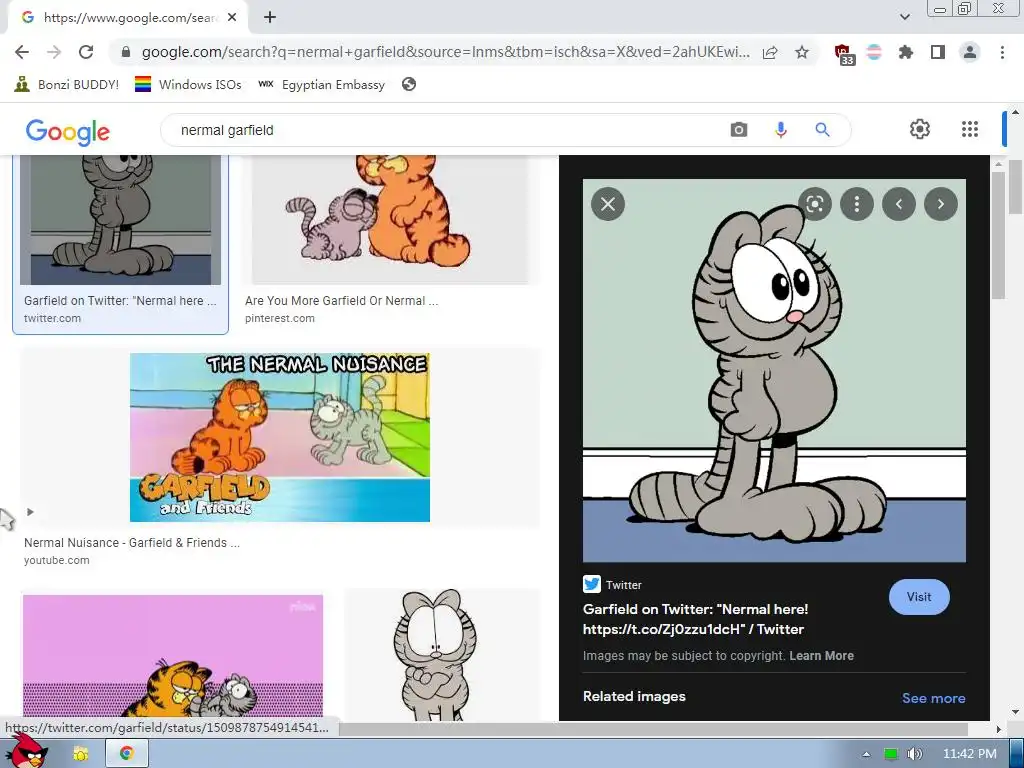Open the Egyptian Embassy bookmark

[321, 84]
